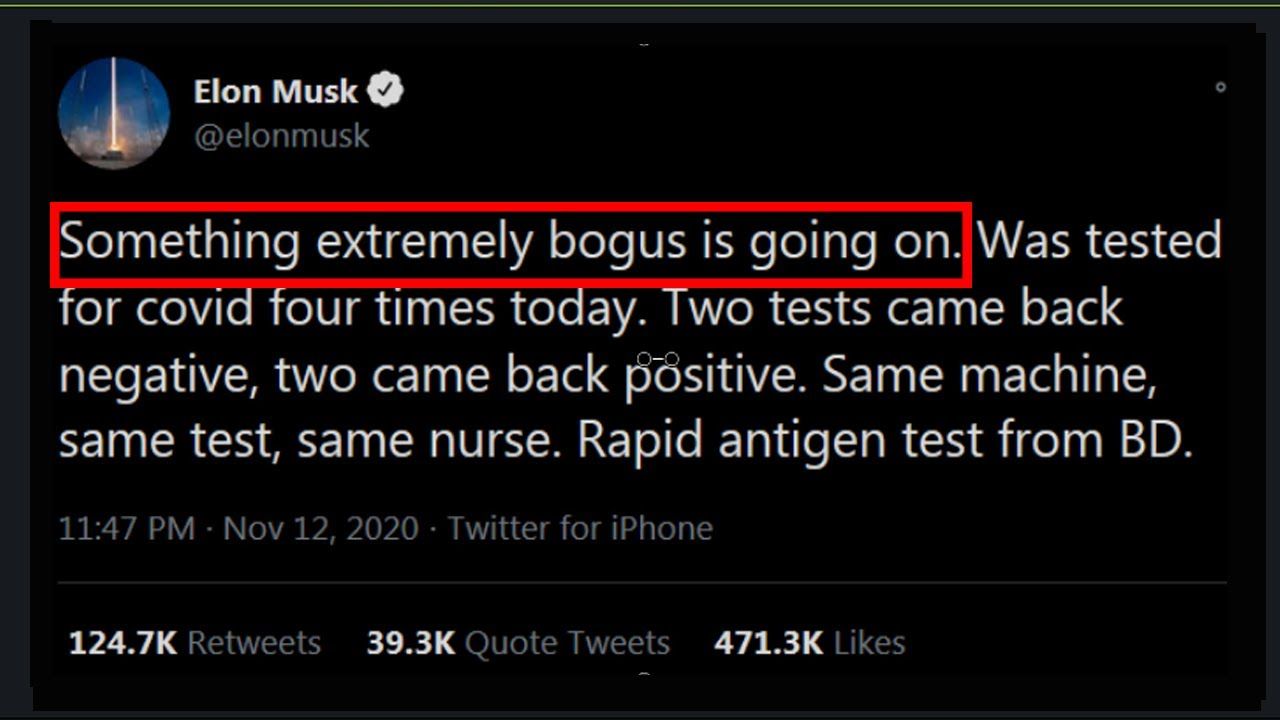Screen dimensions: 1280x720
Task: Click the red-boxed sentence "Something extremely bogus"
Action: [x=510, y=244]
